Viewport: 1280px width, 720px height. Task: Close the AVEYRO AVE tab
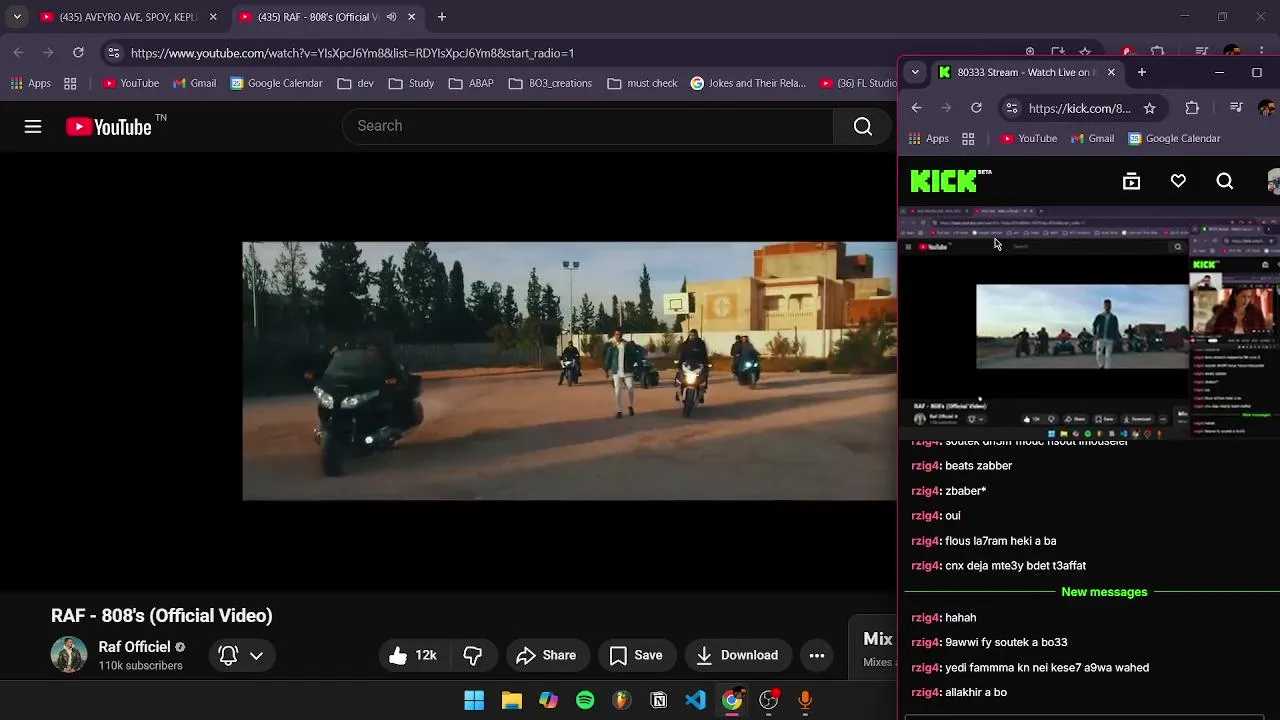213,17
